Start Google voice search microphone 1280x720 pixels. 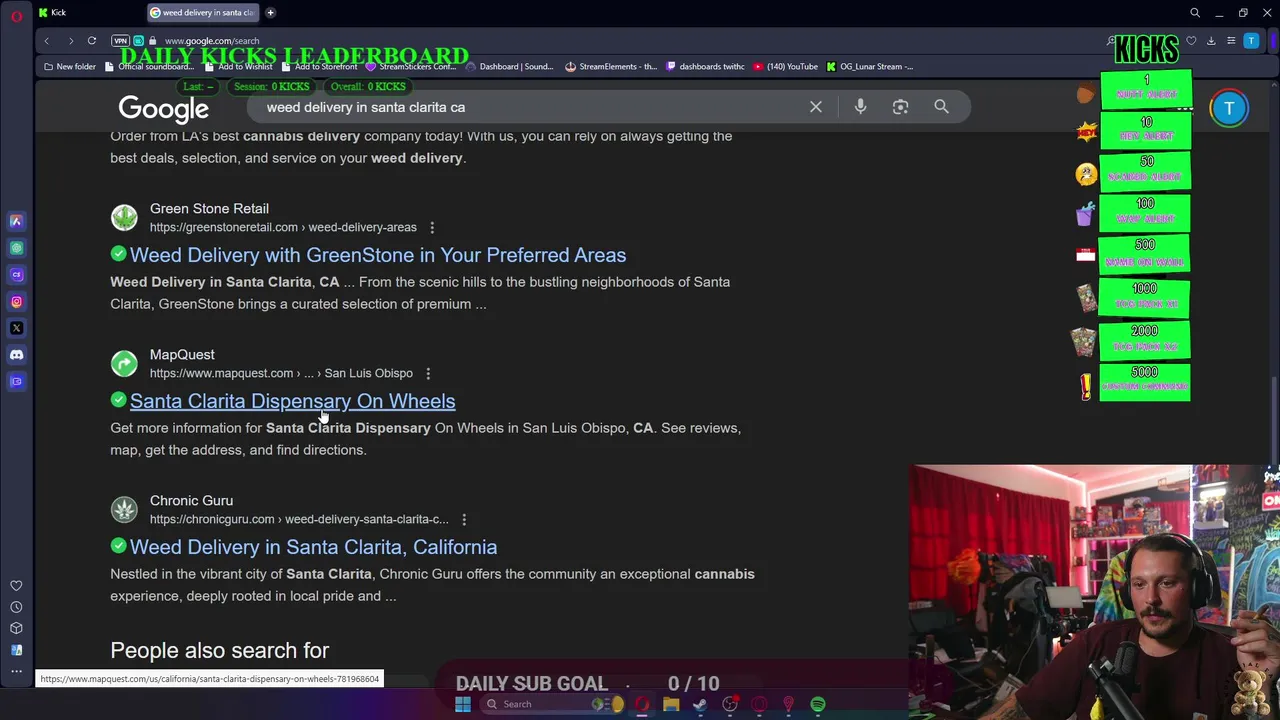[860, 107]
